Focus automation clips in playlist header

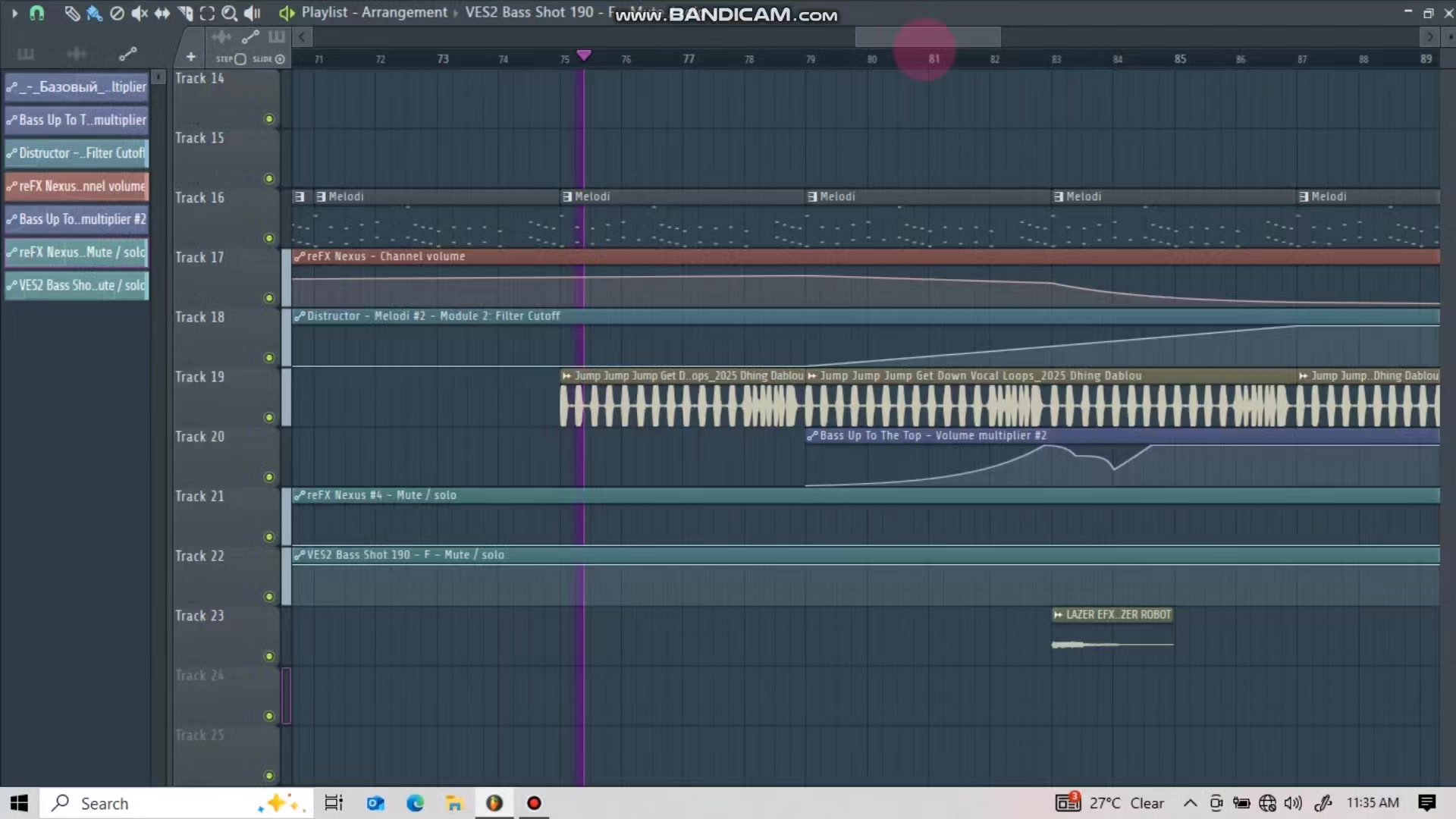click(x=250, y=36)
